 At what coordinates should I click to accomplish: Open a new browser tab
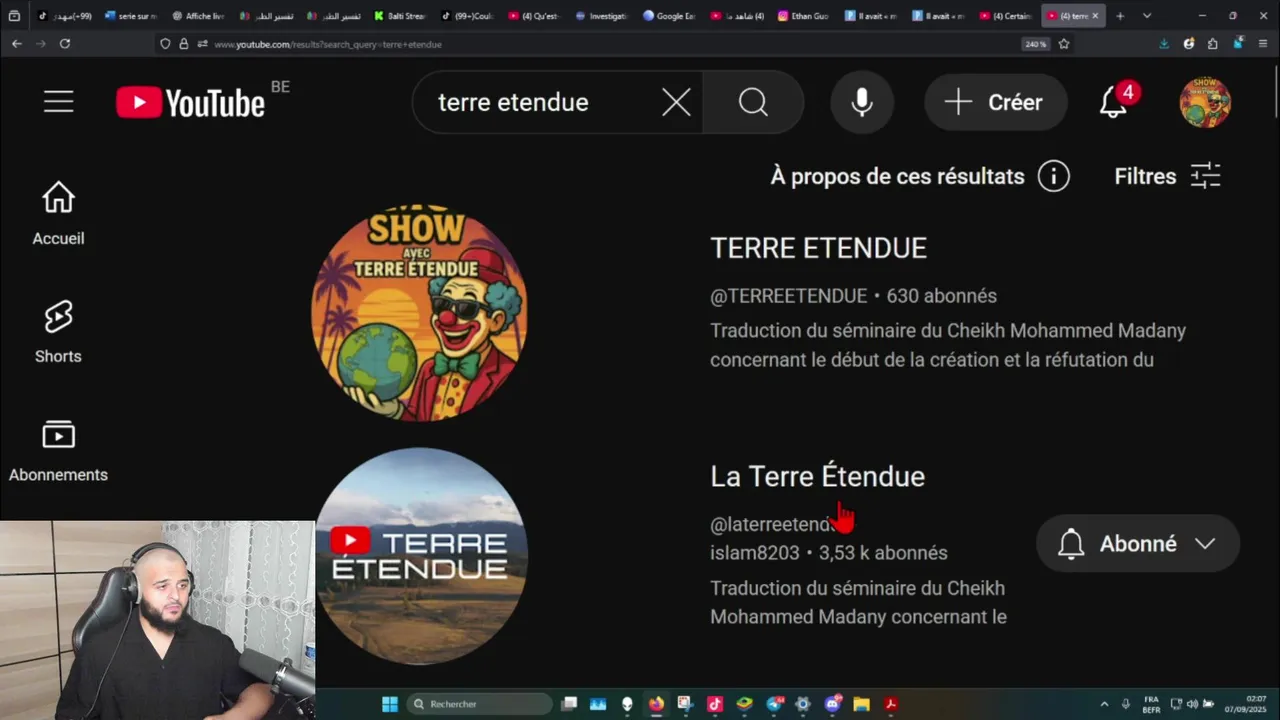coord(1120,16)
